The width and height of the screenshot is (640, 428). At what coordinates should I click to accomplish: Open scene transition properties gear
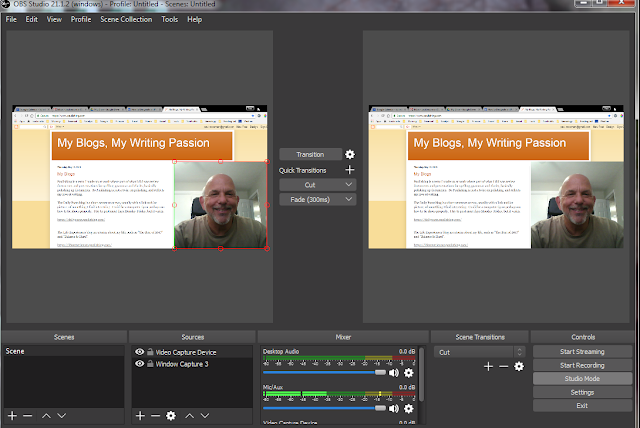pyautogui.click(x=519, y=366)
